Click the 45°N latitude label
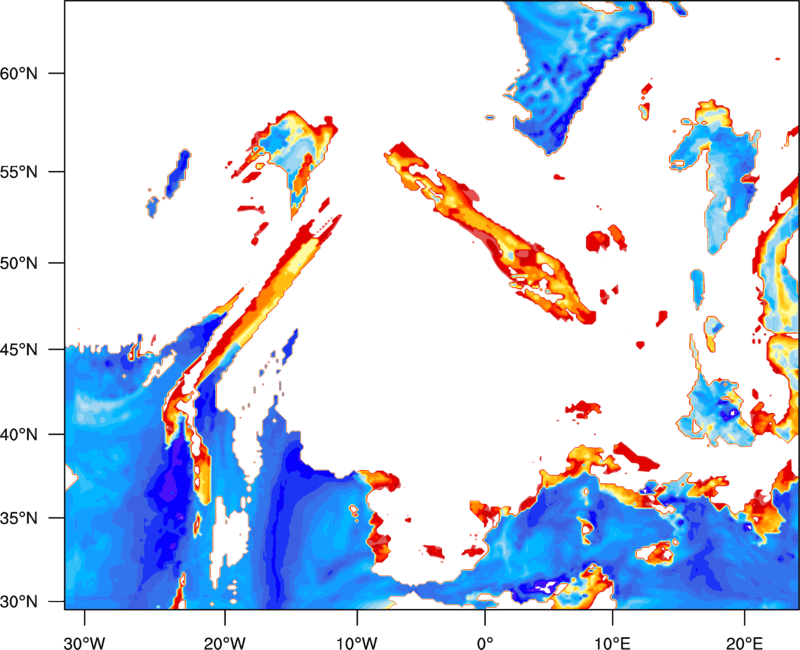This screenshot has width=800, height=650. pos(18,349)
